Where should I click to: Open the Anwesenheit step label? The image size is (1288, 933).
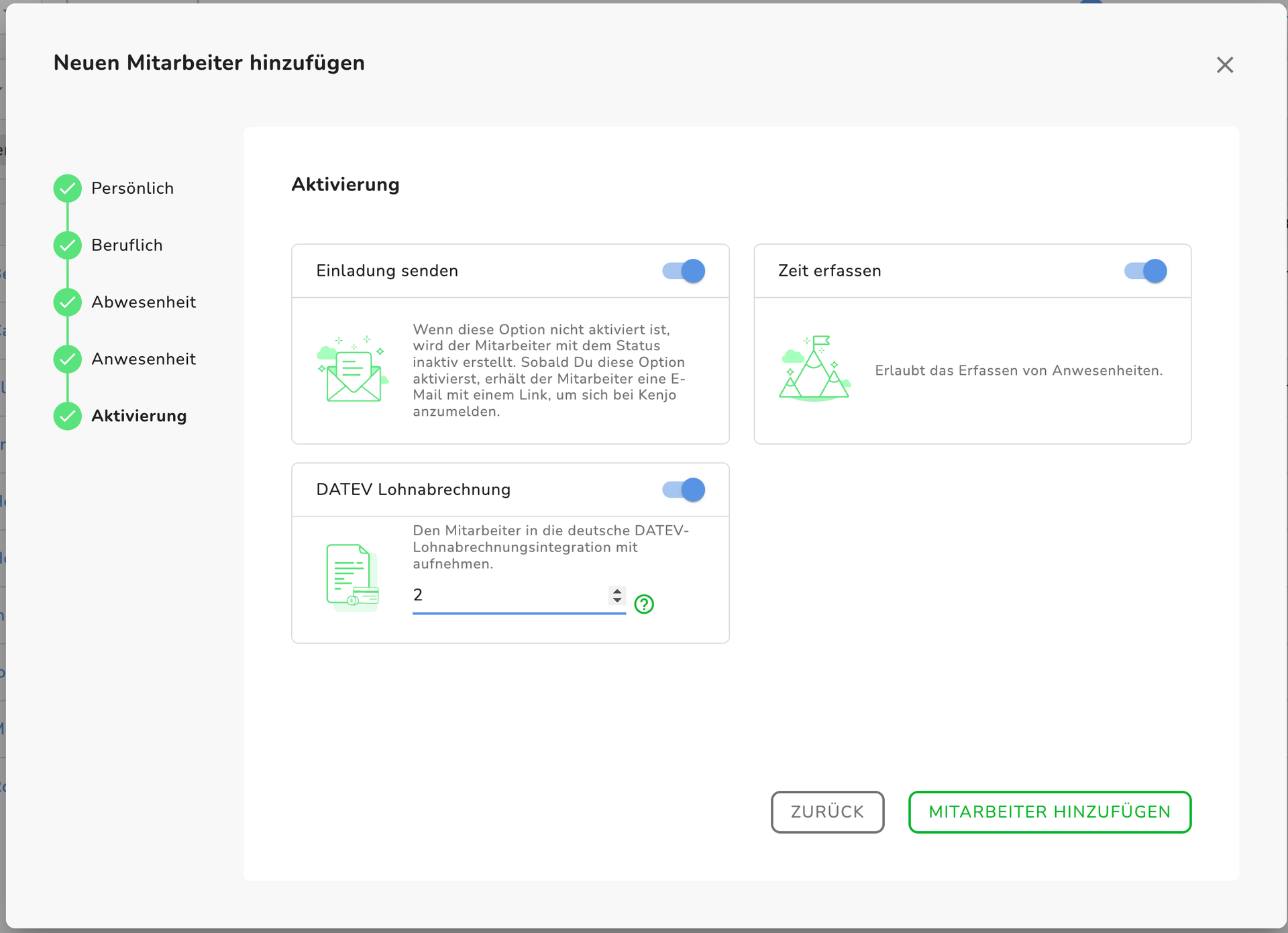click(144, 360)
